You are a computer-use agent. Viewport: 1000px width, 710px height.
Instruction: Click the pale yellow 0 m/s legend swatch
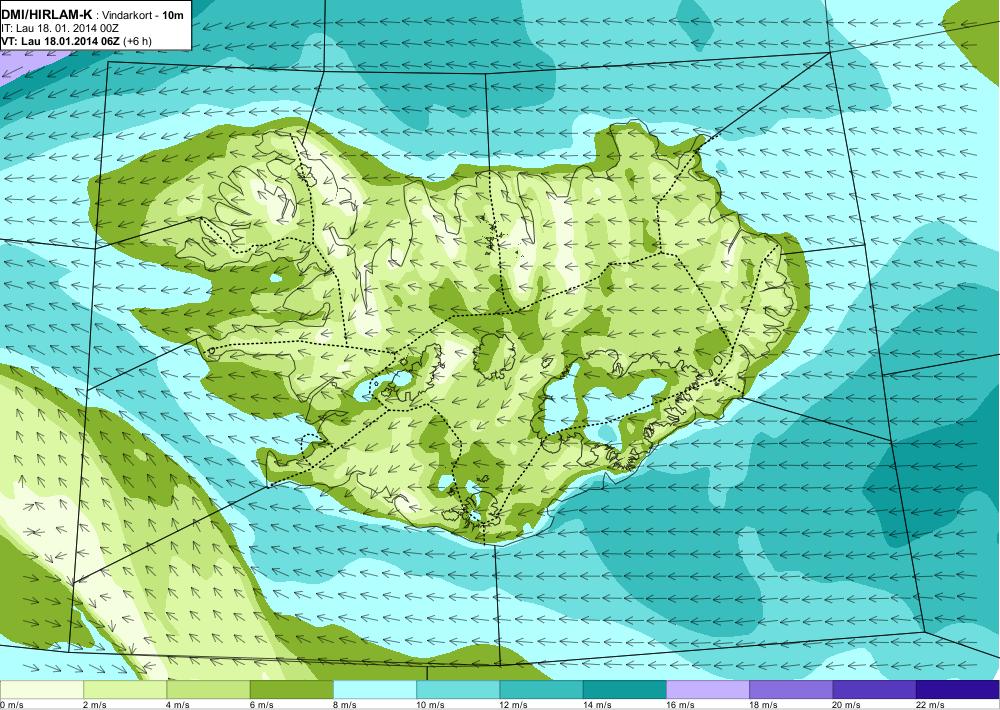coord(41,690)
